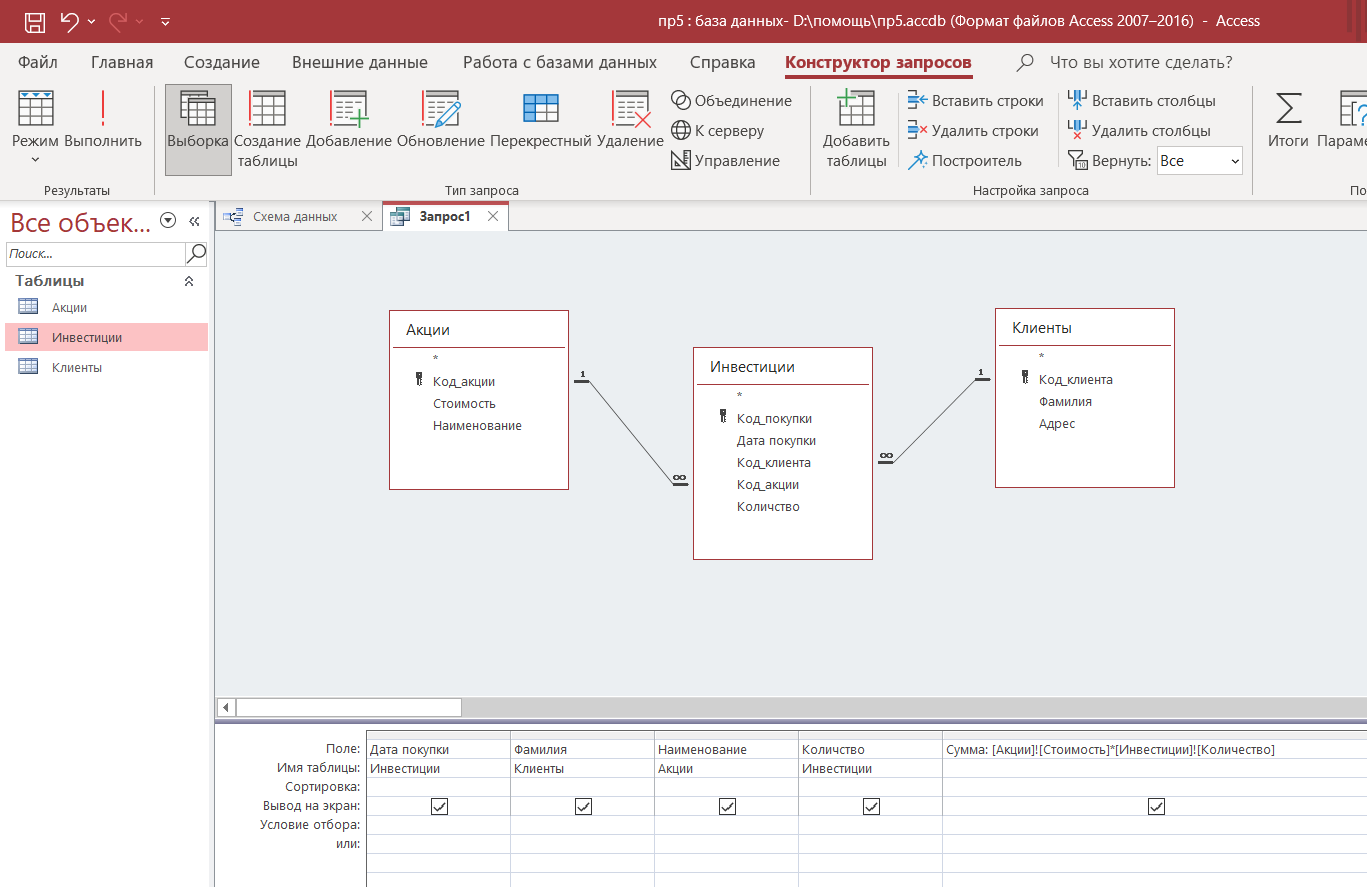Close the Схема данных tab
The image size is (1367, 887).
pyautogui.click(x=366, y=216)
